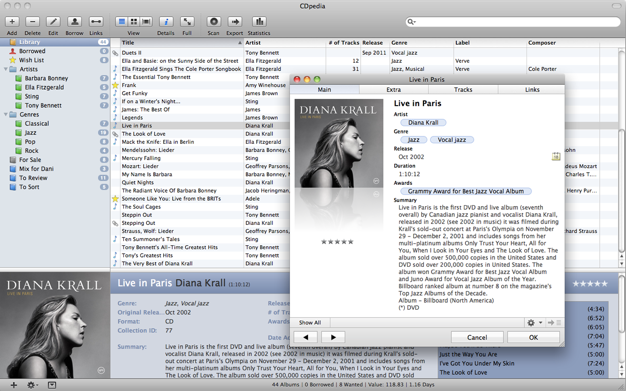
Task: Click the Export arrow icon
Action: click(x=235, y=22)
